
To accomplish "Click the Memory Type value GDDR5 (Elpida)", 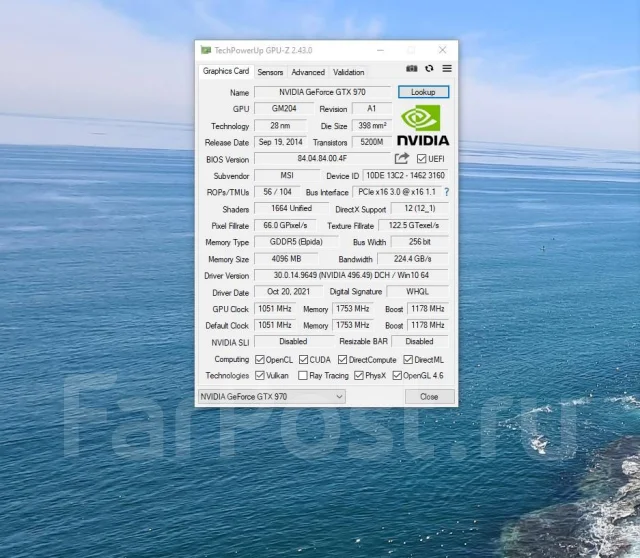I will 296,242.
